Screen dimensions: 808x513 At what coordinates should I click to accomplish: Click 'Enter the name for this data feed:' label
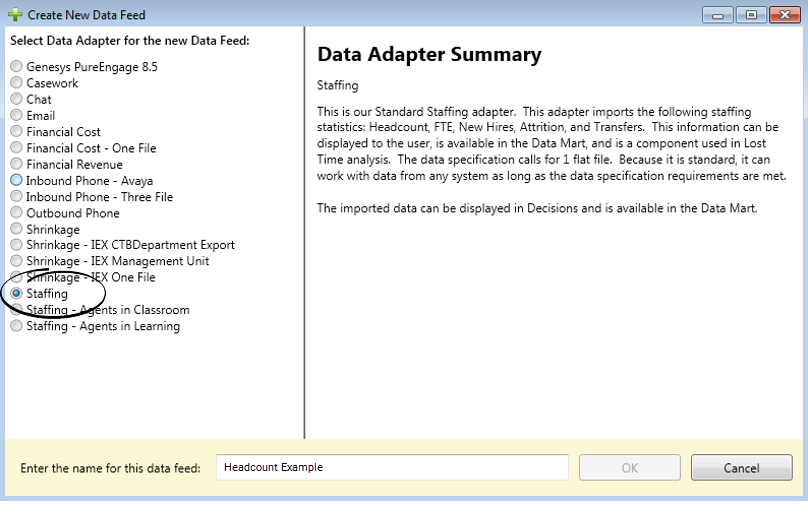click(x=110, y=468)
